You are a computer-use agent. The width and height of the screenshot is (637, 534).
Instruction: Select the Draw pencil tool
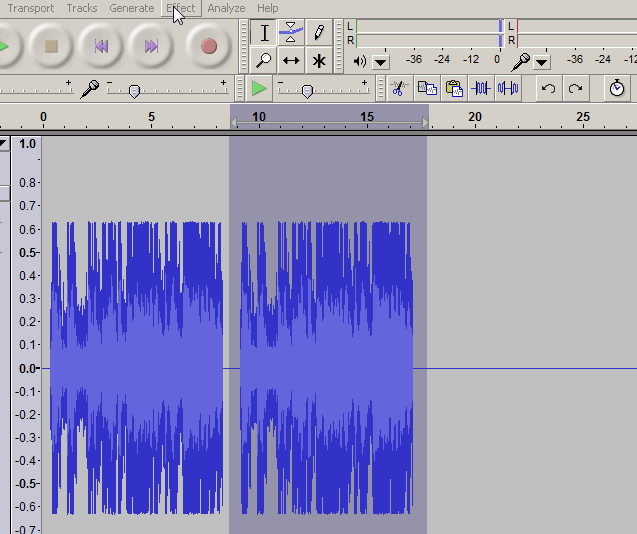point(319,33)
